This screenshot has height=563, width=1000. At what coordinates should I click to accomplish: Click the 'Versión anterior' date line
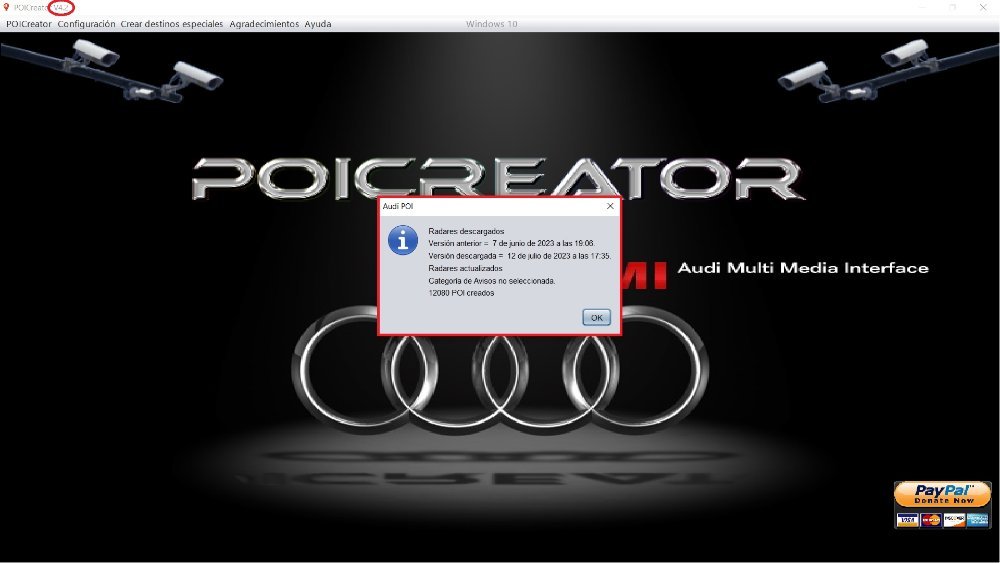(511, 244)
